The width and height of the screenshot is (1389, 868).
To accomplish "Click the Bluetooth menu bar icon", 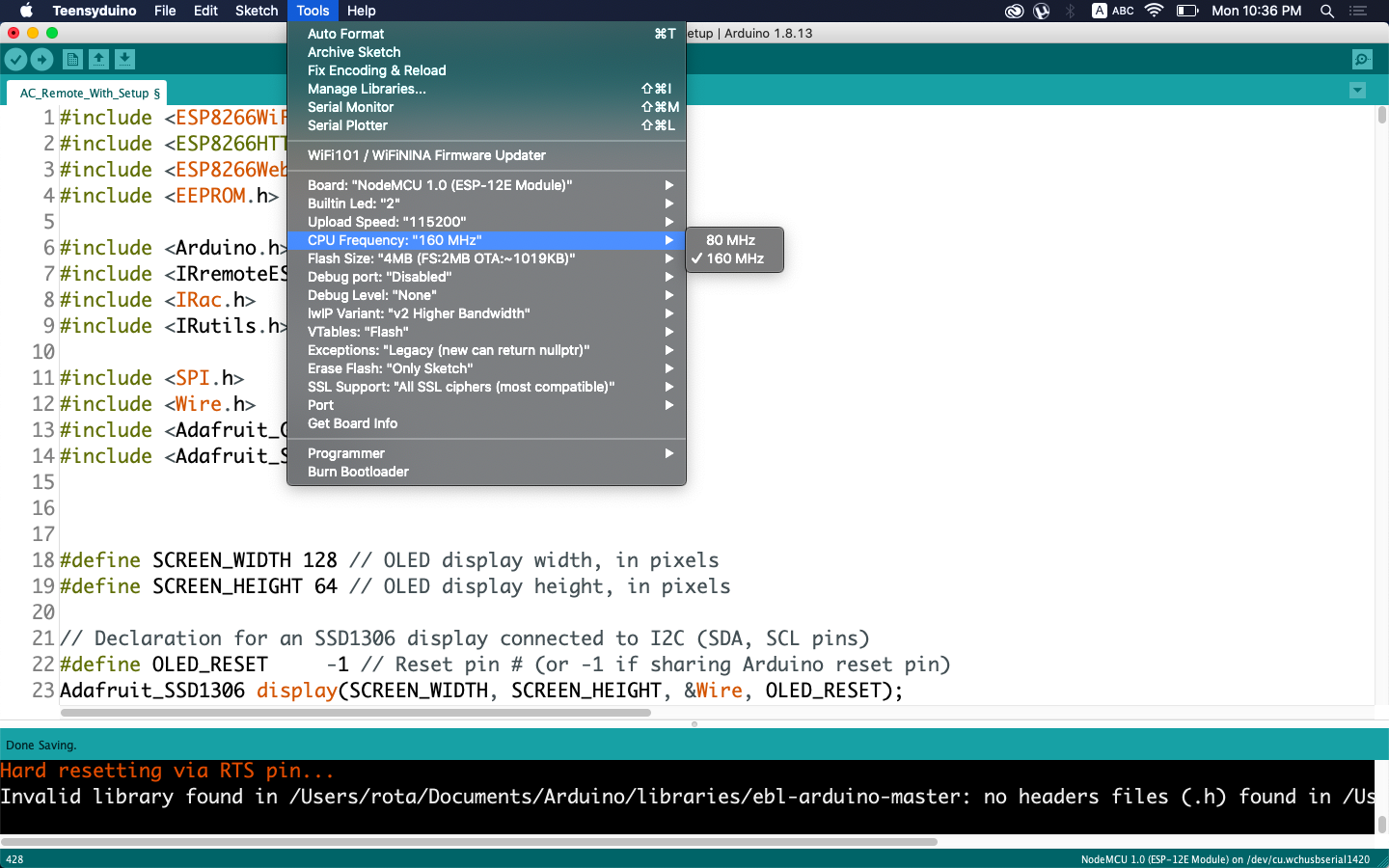I will [x=1070, y=11].
